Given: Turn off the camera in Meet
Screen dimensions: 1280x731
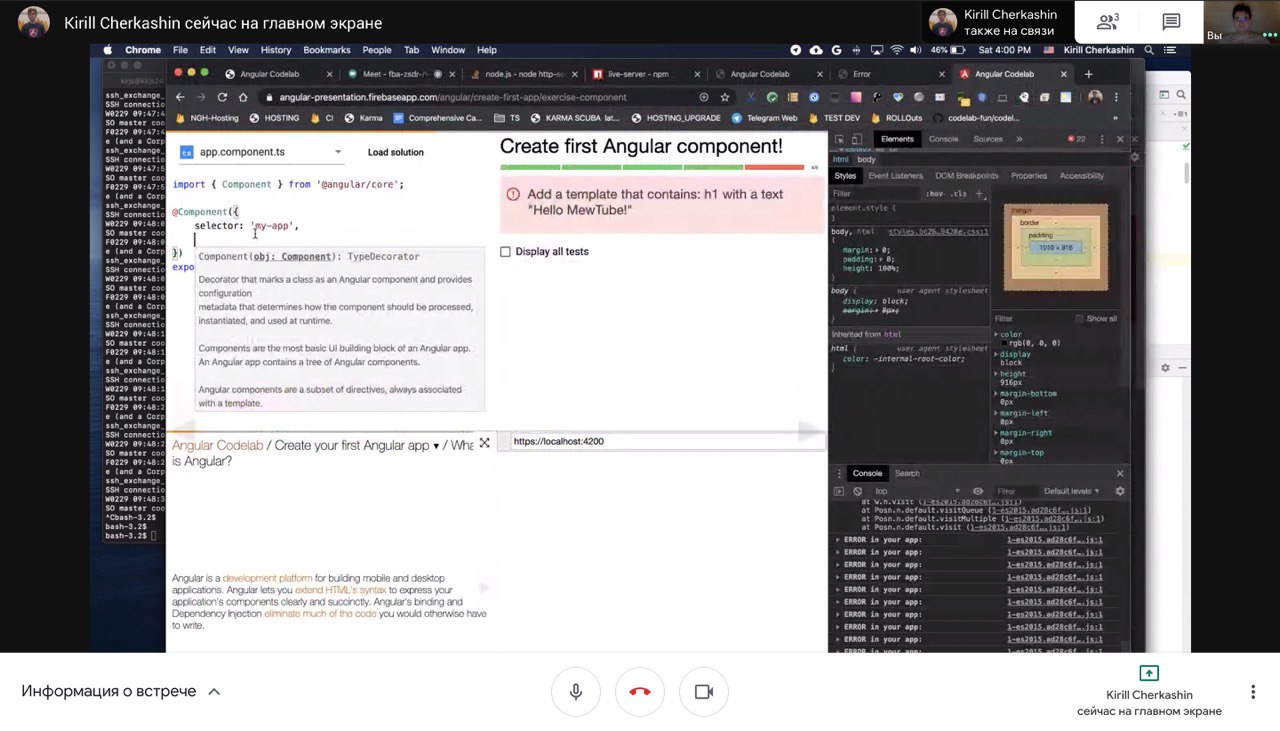Looking at the screenshot, I should [x=704, y=692].
